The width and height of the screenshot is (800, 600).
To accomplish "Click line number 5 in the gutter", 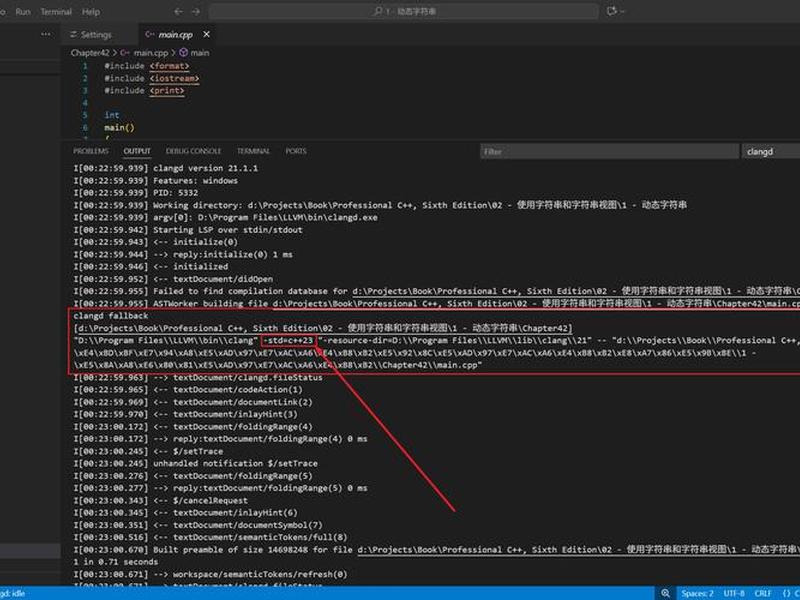I will (85, 115).
